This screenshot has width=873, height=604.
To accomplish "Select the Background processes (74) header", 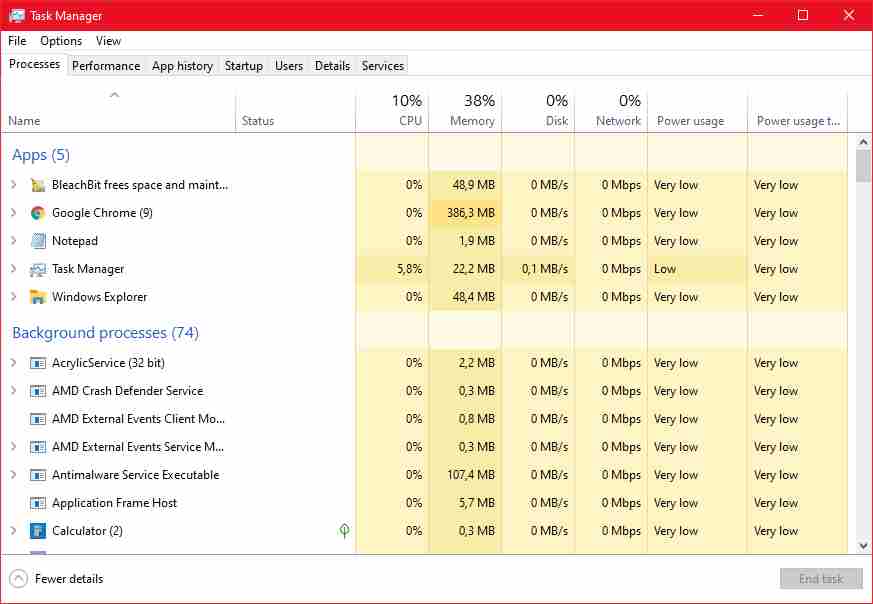I will pos(105,333).
